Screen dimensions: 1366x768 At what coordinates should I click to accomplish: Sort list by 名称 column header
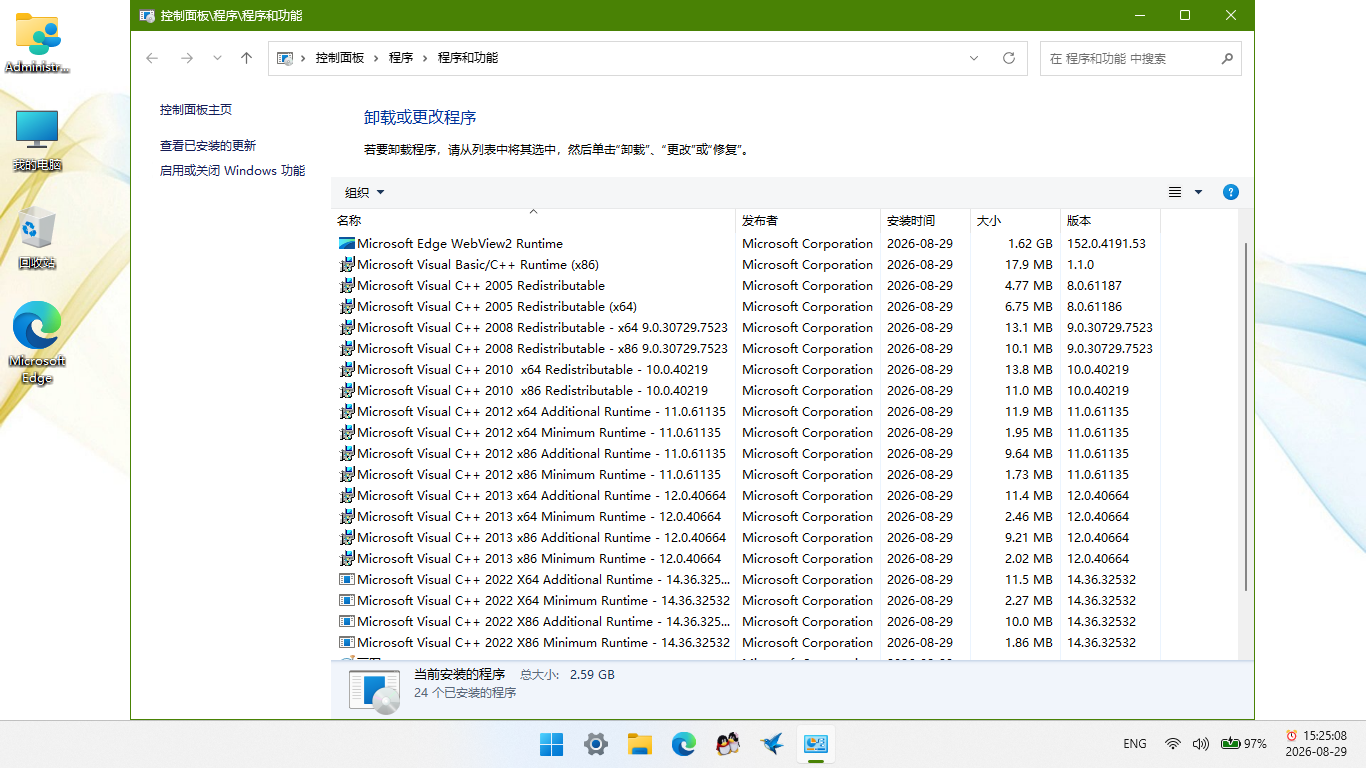(533, 220)
